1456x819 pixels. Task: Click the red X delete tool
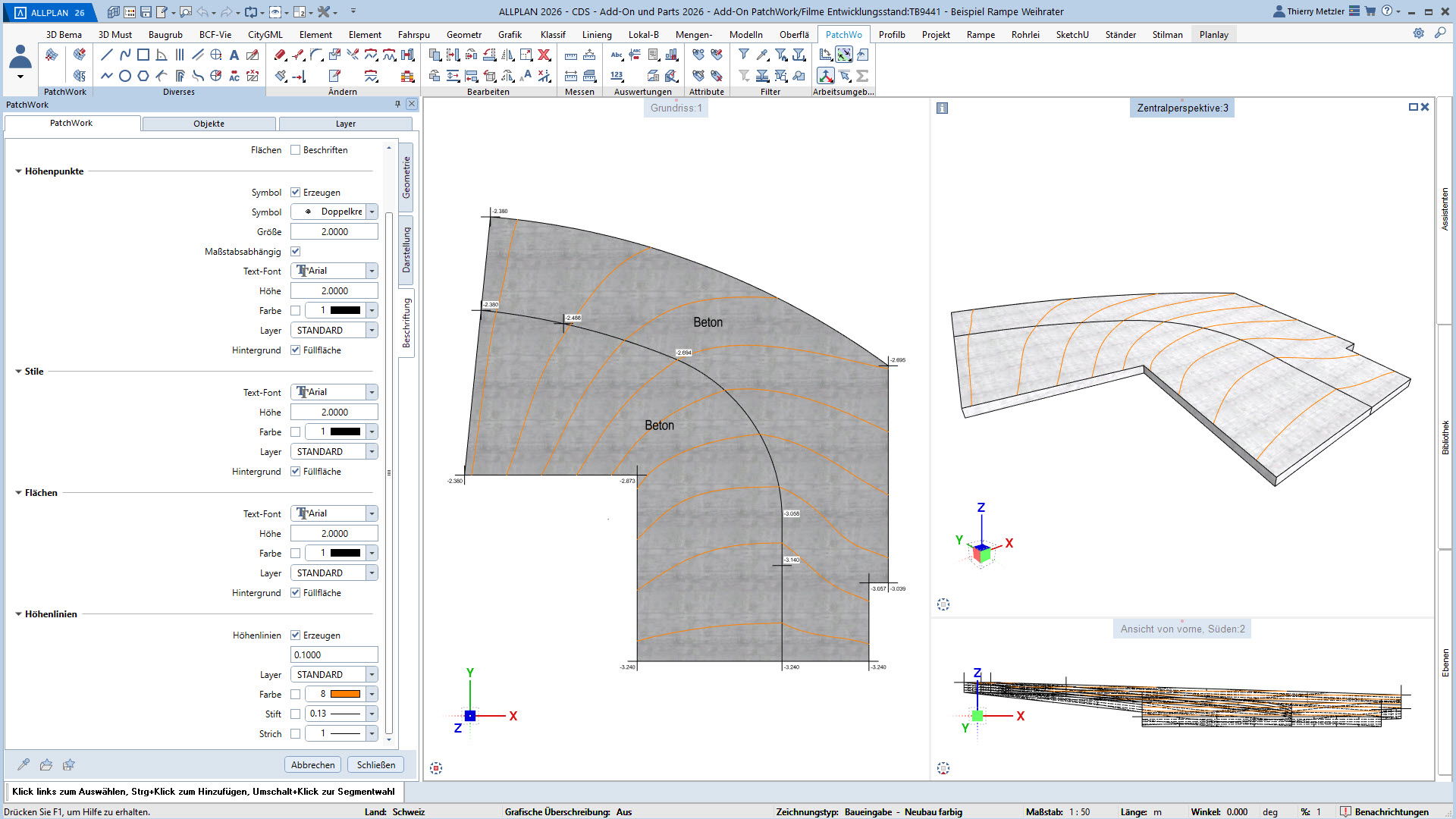pos(544,55)
